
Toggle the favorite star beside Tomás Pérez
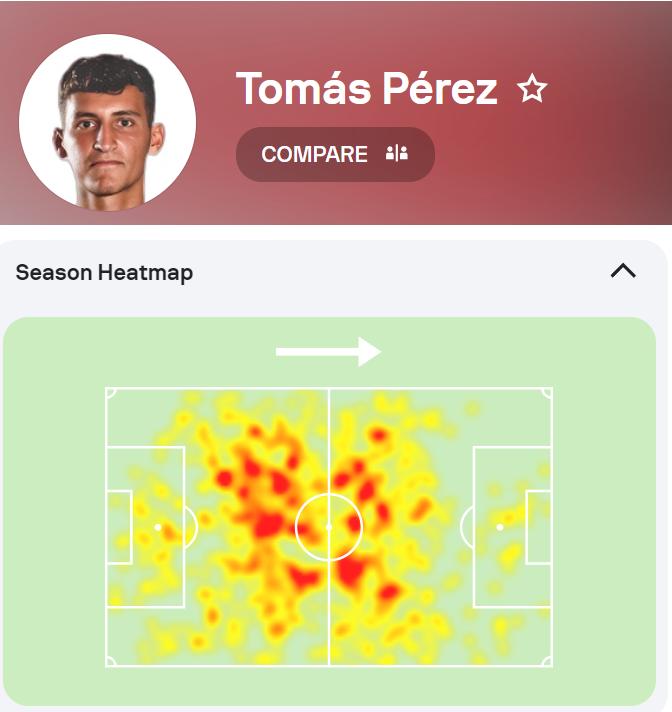[x=532, y=90]
